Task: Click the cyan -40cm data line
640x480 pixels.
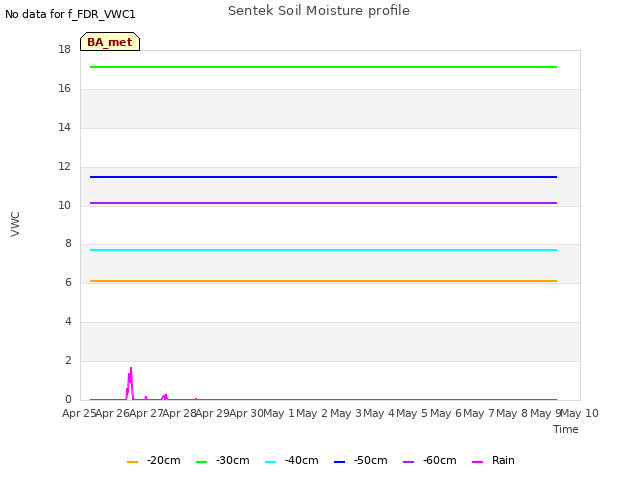Action: [x=323, y=250]
